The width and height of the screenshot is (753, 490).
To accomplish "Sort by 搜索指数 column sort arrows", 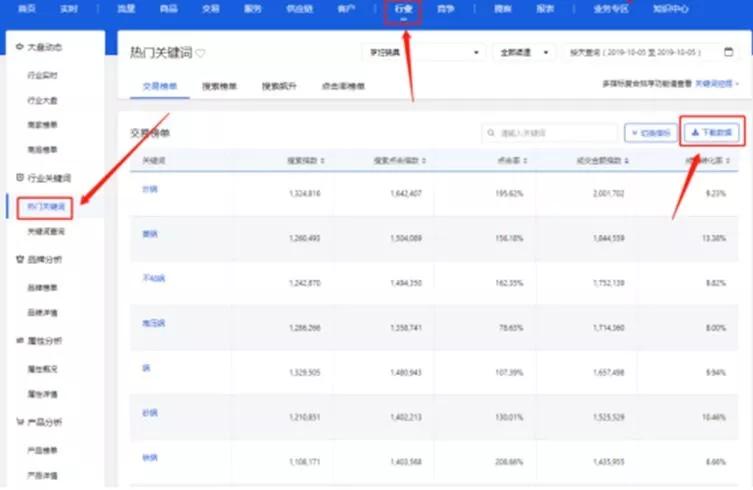I will (x=323, y=160).
